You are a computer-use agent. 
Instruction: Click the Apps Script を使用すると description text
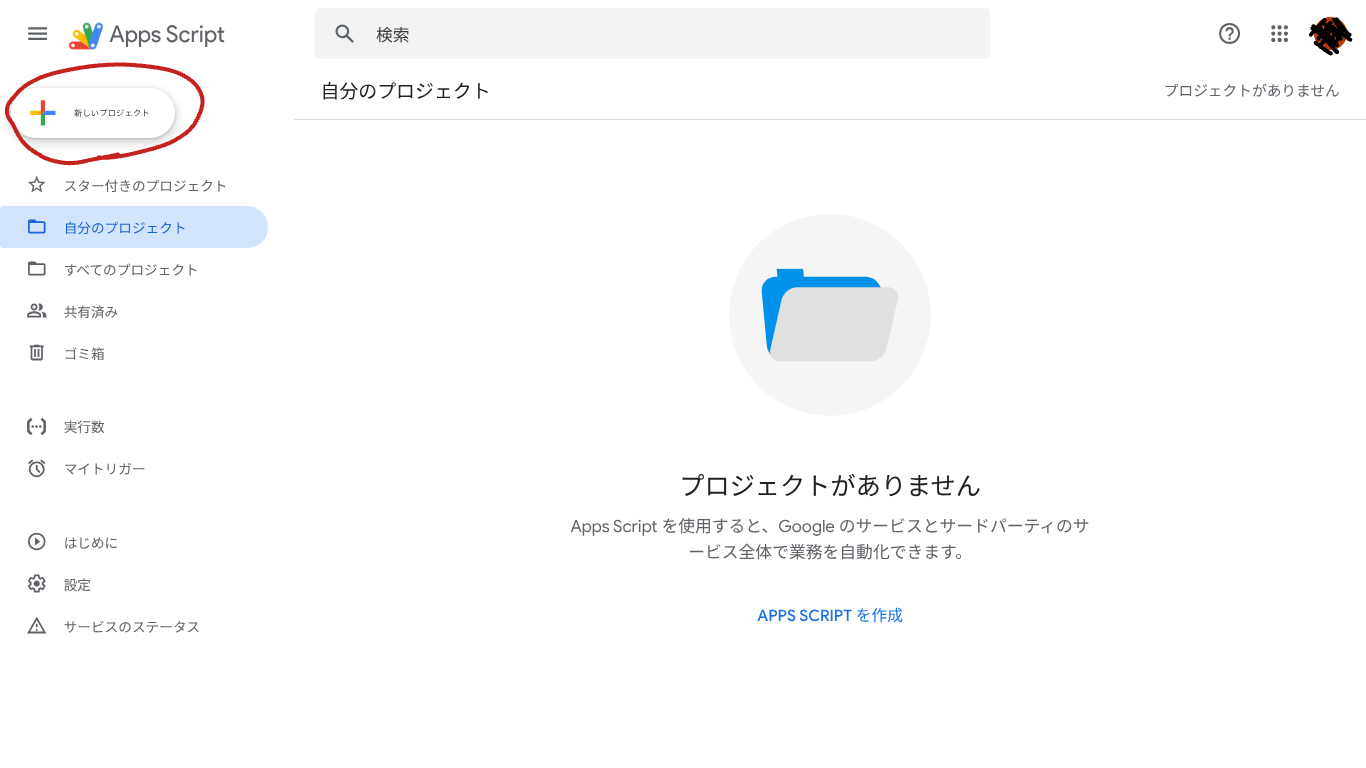pyautogui.click(x=830, y=538)
